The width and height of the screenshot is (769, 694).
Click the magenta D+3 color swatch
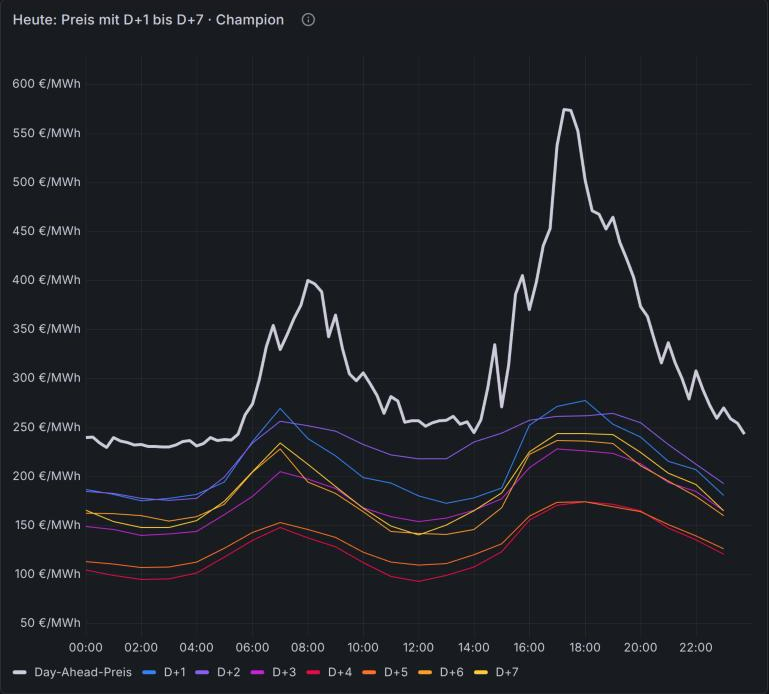[x=257, y=672]
